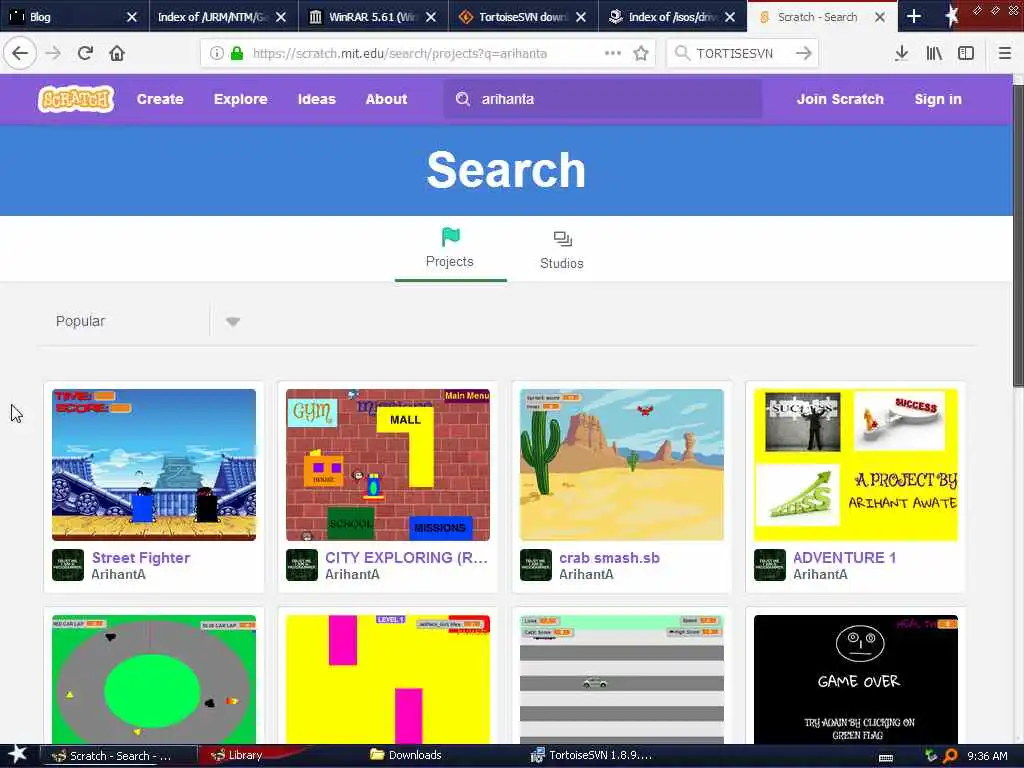1024x768 pixels.
Task: Open the Street Fighter project thumbnail
Action: pyautogui.click(x=154, y=465)
